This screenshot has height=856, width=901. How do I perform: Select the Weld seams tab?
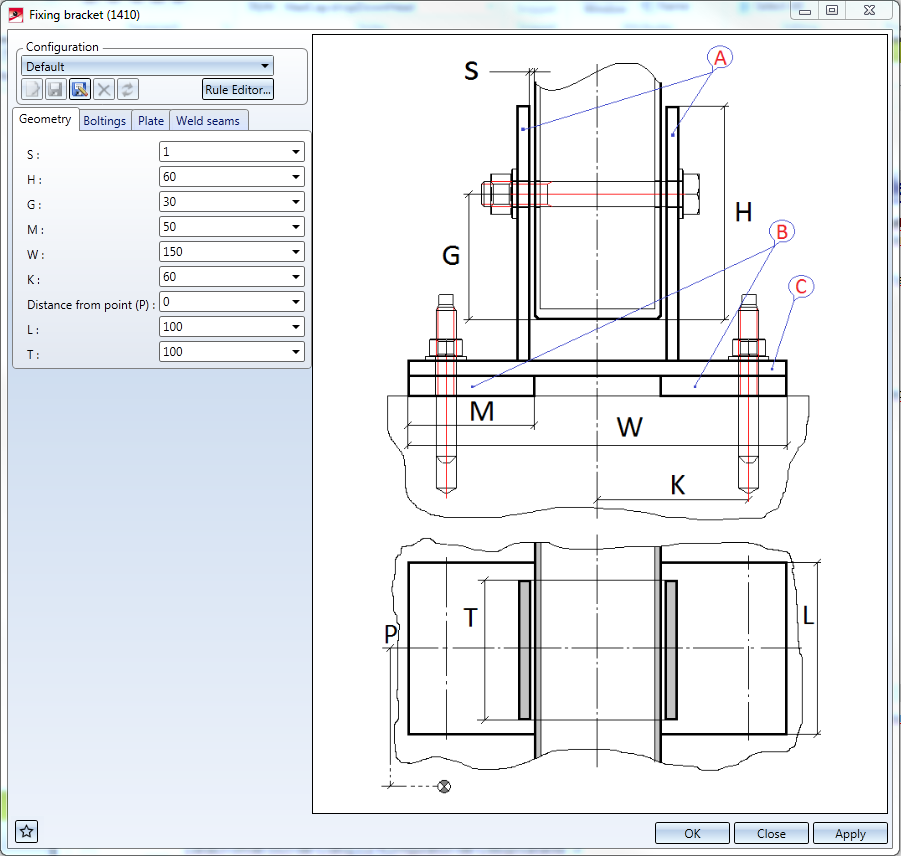[x=208, y=121]
